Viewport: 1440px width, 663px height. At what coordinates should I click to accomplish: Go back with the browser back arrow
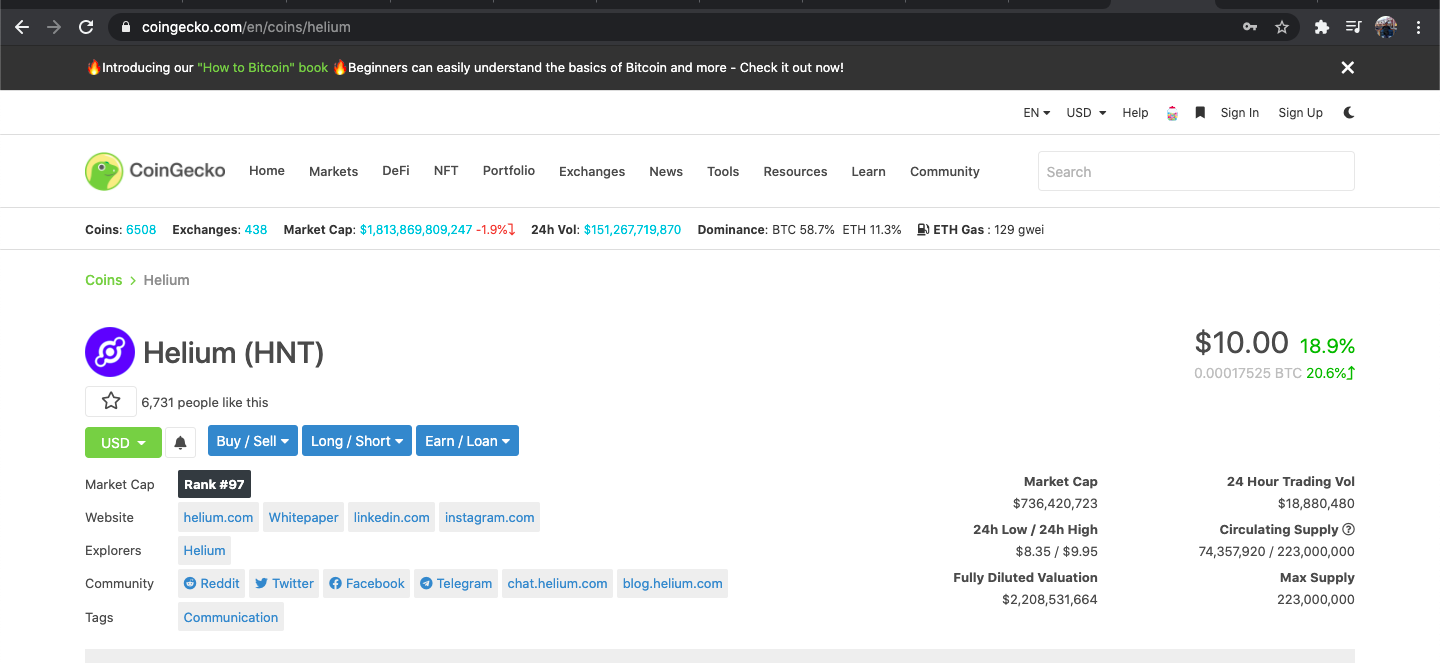click(x=22, y=27)
